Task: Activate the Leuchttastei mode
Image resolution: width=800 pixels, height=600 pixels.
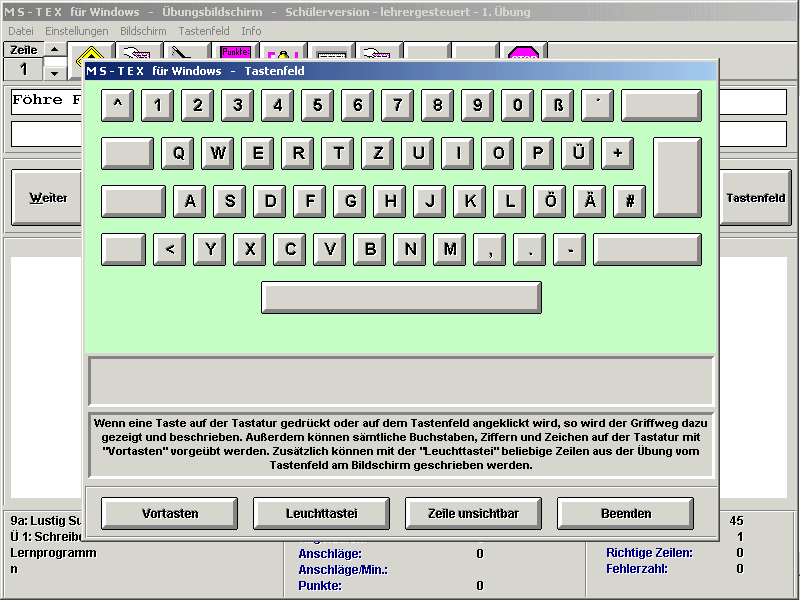Action: click(x=321, y=514)
